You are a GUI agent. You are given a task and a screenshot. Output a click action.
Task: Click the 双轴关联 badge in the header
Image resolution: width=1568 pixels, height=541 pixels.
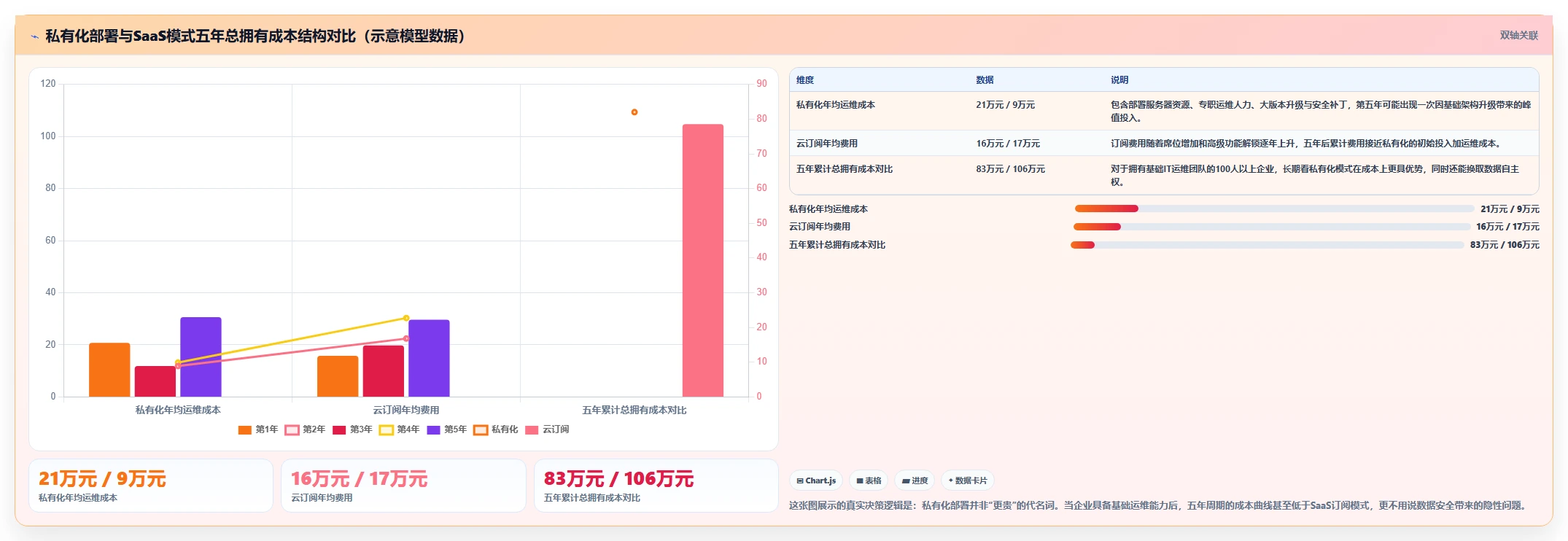pyautogui.click(x=1518, y=35)
